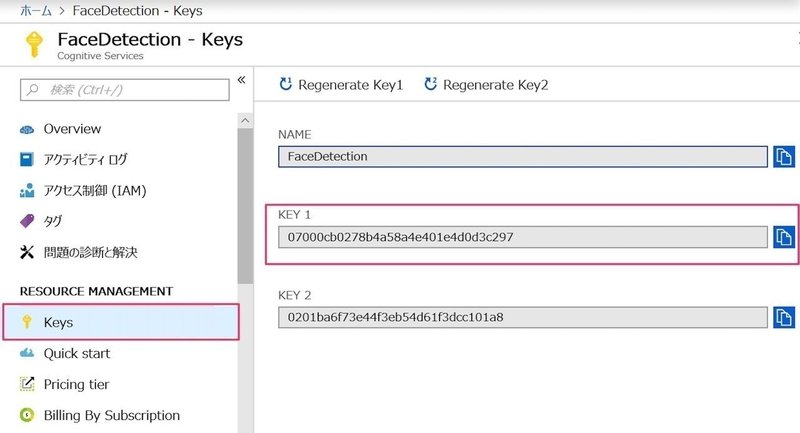Click the Billing By Subscription green icon

click(27, 415)
